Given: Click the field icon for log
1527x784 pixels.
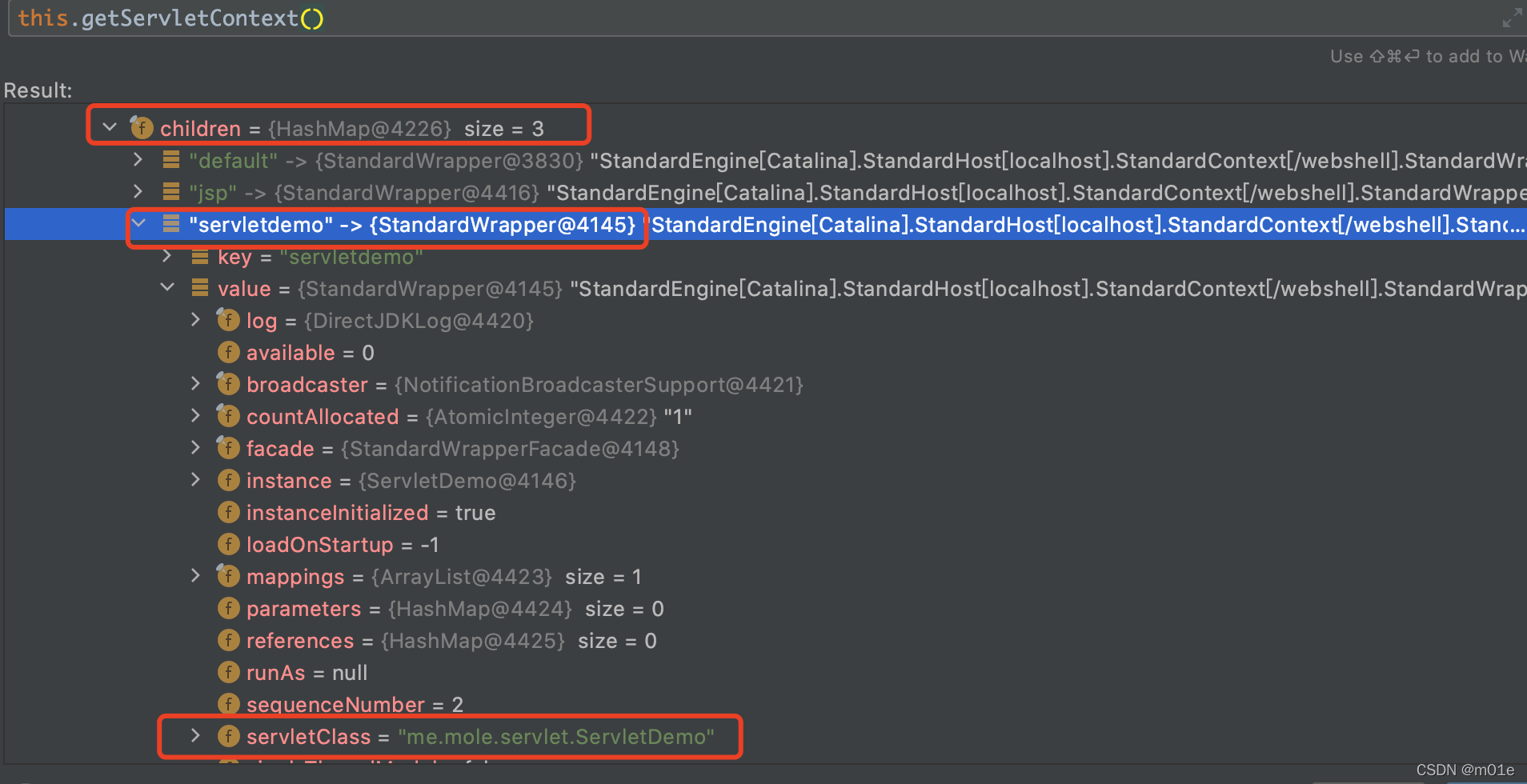Looking at the screenshot, I should (x=228, y=320).
